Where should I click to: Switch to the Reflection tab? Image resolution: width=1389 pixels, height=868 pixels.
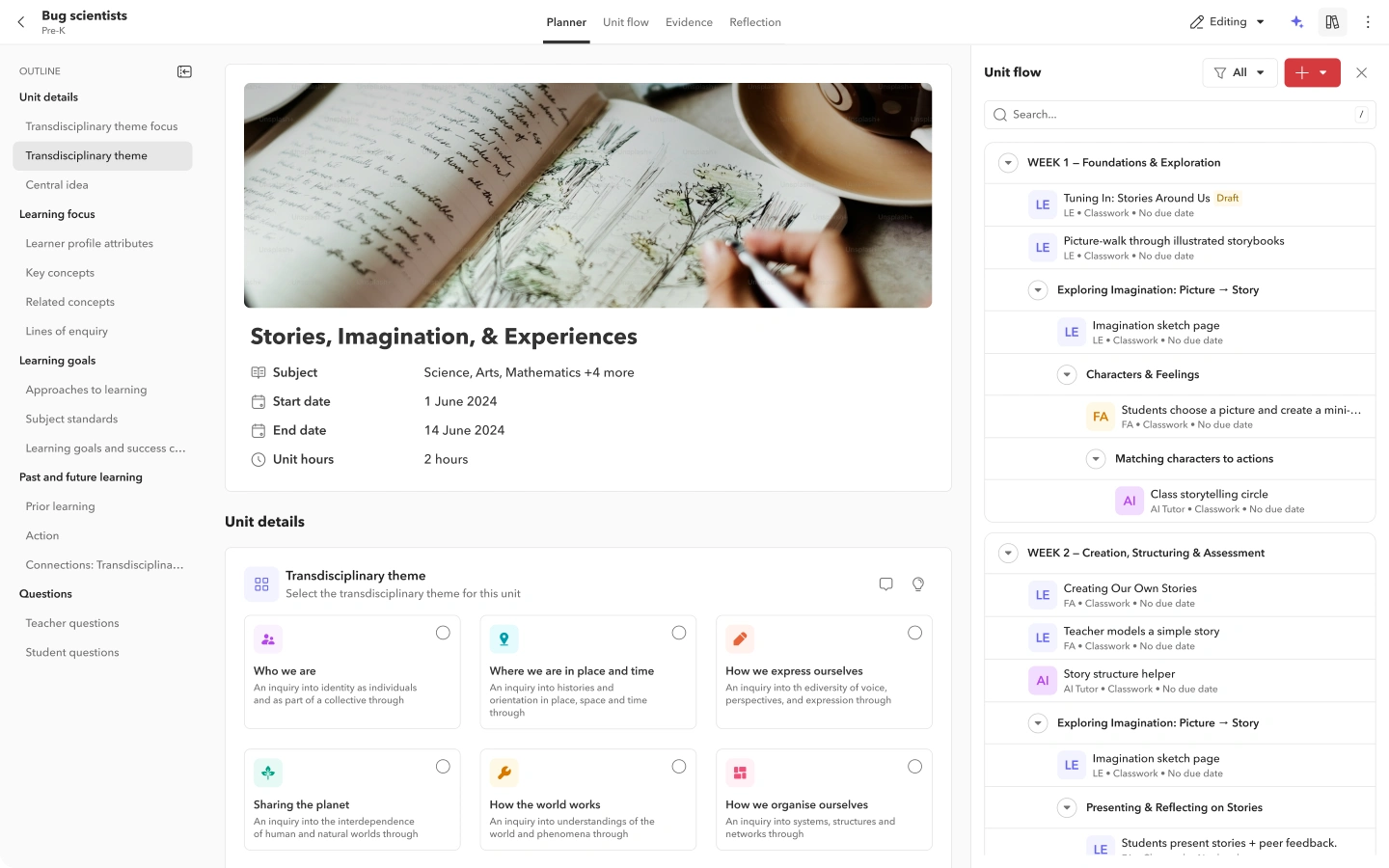click(x=754, y=22)
